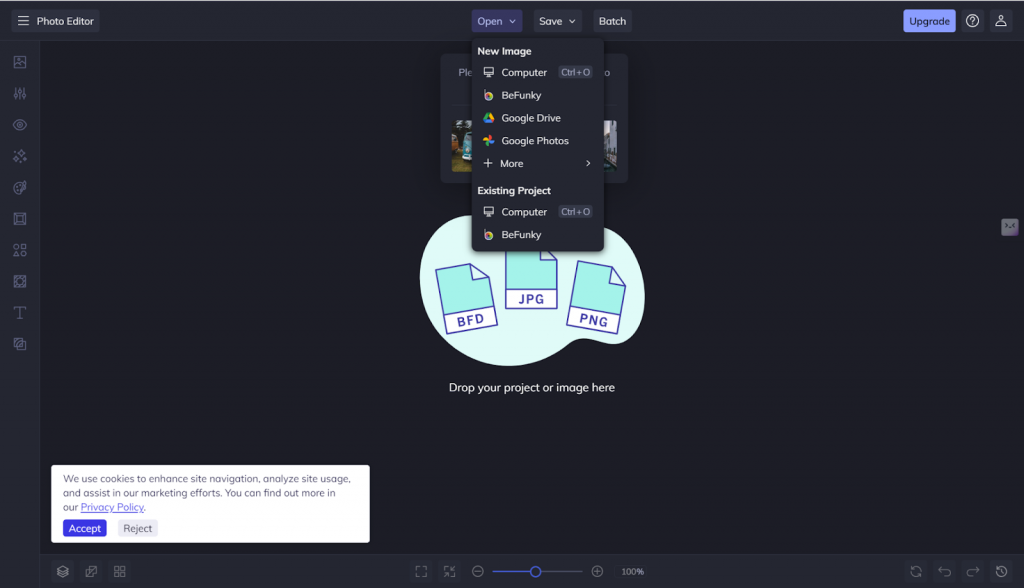Open the Privacy Policy link
This screenshot has height=588, width=1024.
[x=112, y=507]
